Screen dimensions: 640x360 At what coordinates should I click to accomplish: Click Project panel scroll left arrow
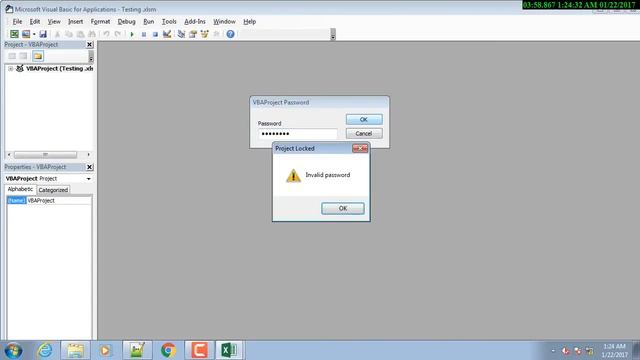pyautogui.click(x=9, y=155)
